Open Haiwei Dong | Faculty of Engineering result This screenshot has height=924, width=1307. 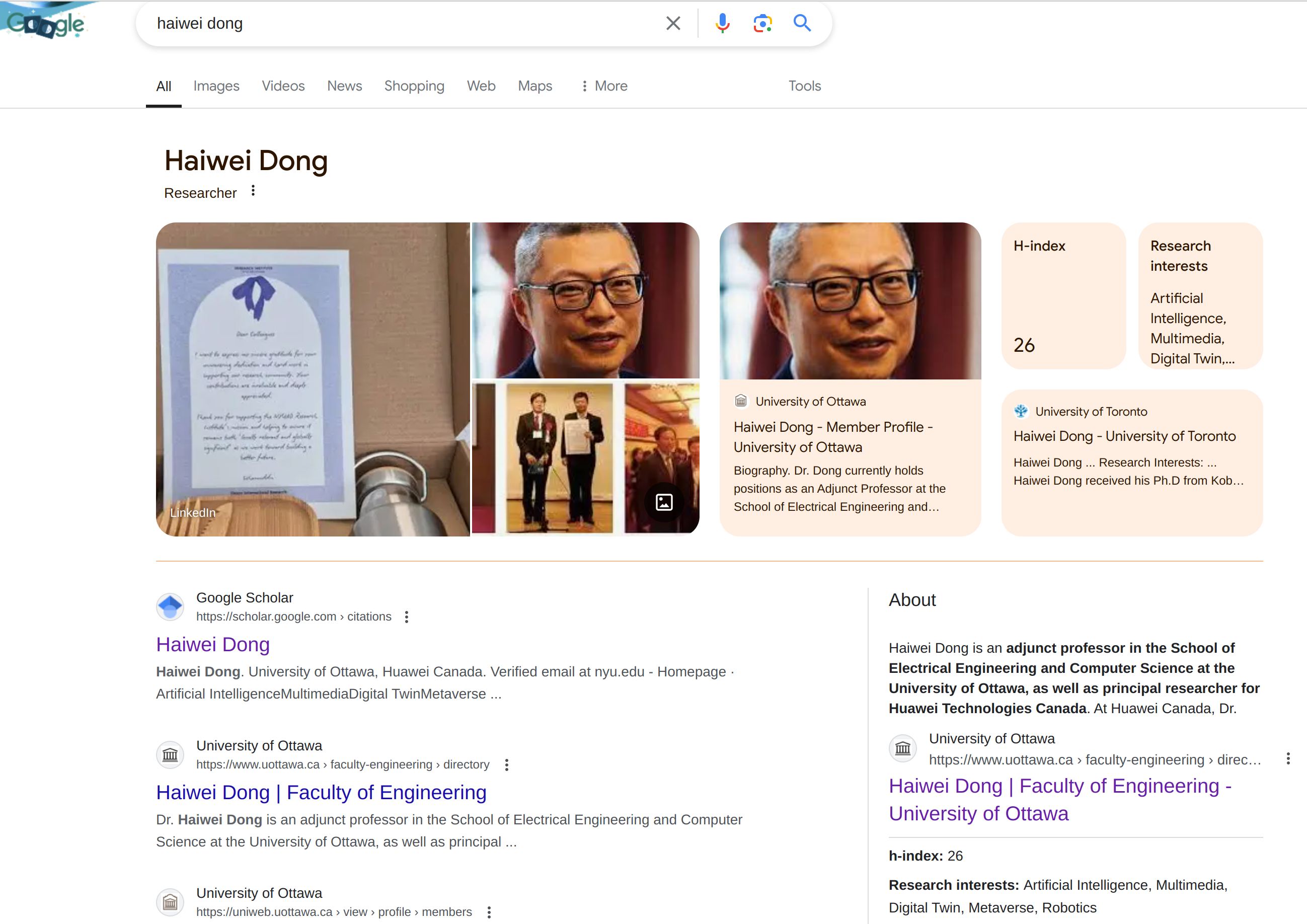tap(321, 793)
